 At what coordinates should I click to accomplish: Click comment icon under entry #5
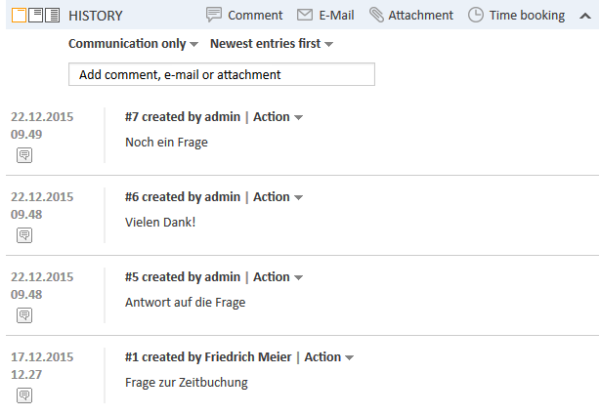click(24, 315)
